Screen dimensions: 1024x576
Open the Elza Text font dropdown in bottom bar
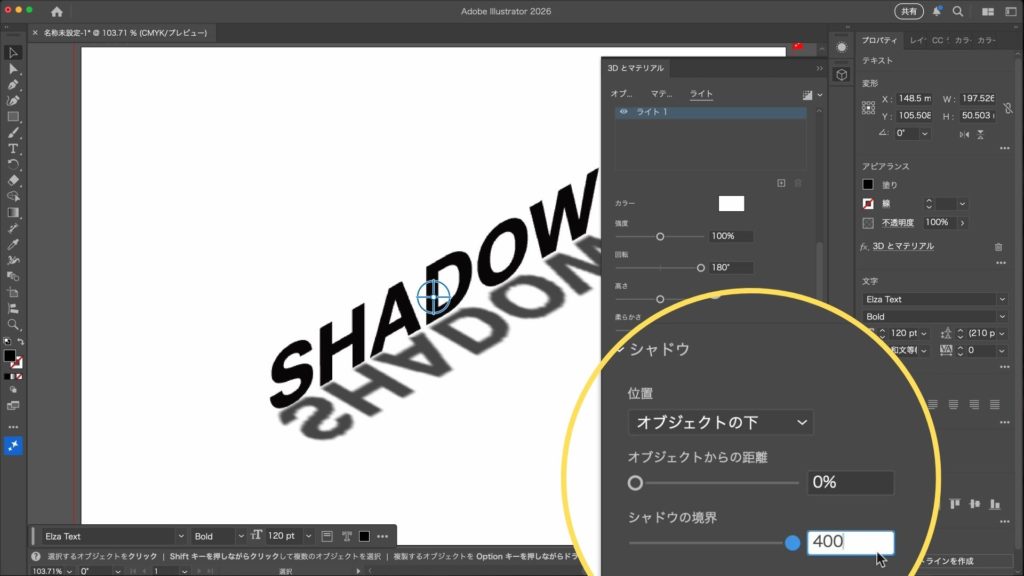(112, 536)
